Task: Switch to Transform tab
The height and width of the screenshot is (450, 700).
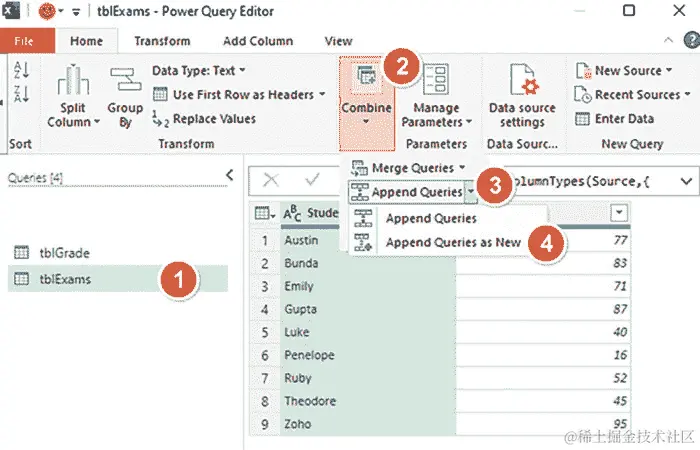Action: point(162,41)
